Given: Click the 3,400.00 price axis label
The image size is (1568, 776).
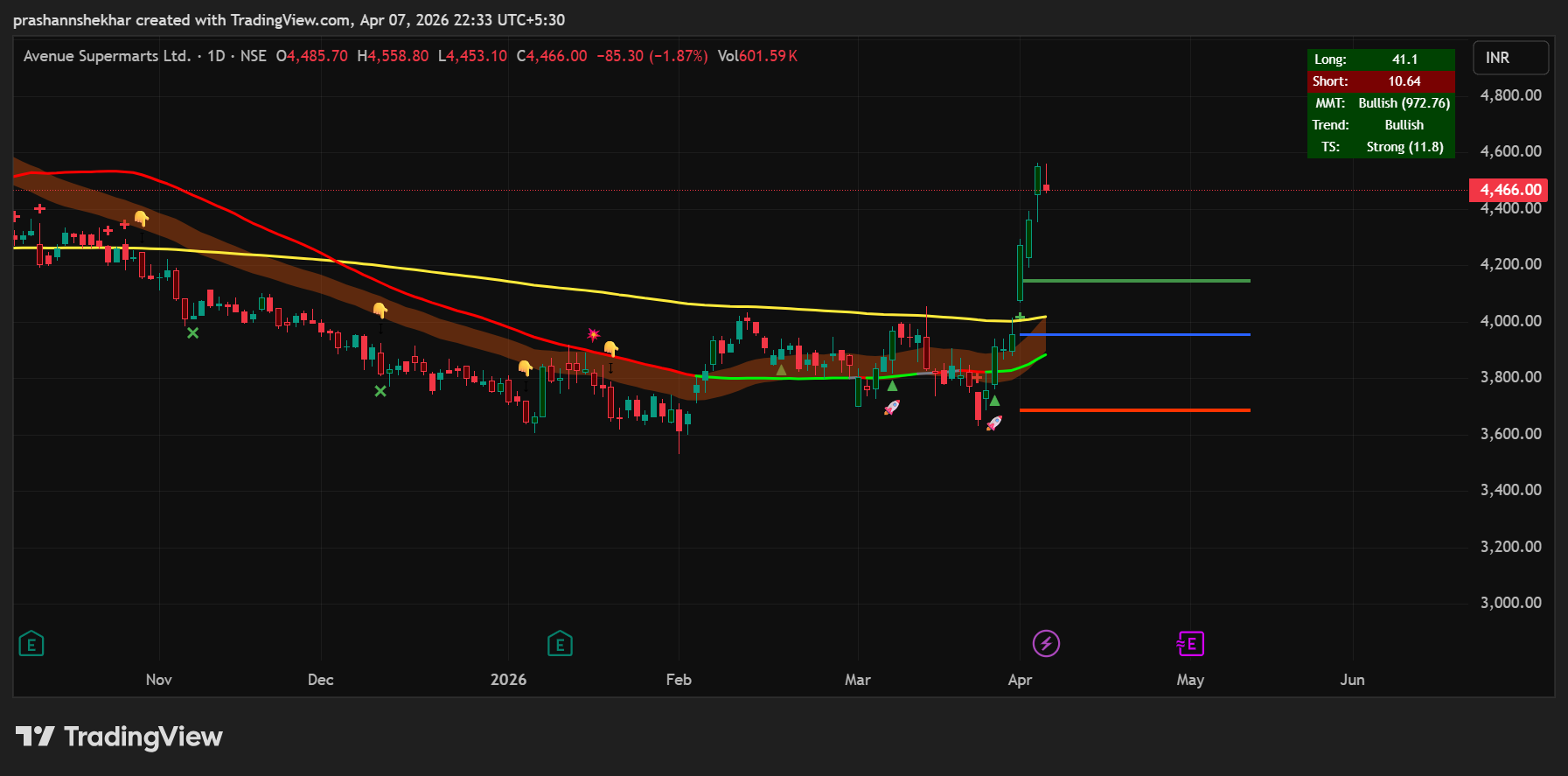Looking at the screenshot, I should click(x=1510, y=490).
